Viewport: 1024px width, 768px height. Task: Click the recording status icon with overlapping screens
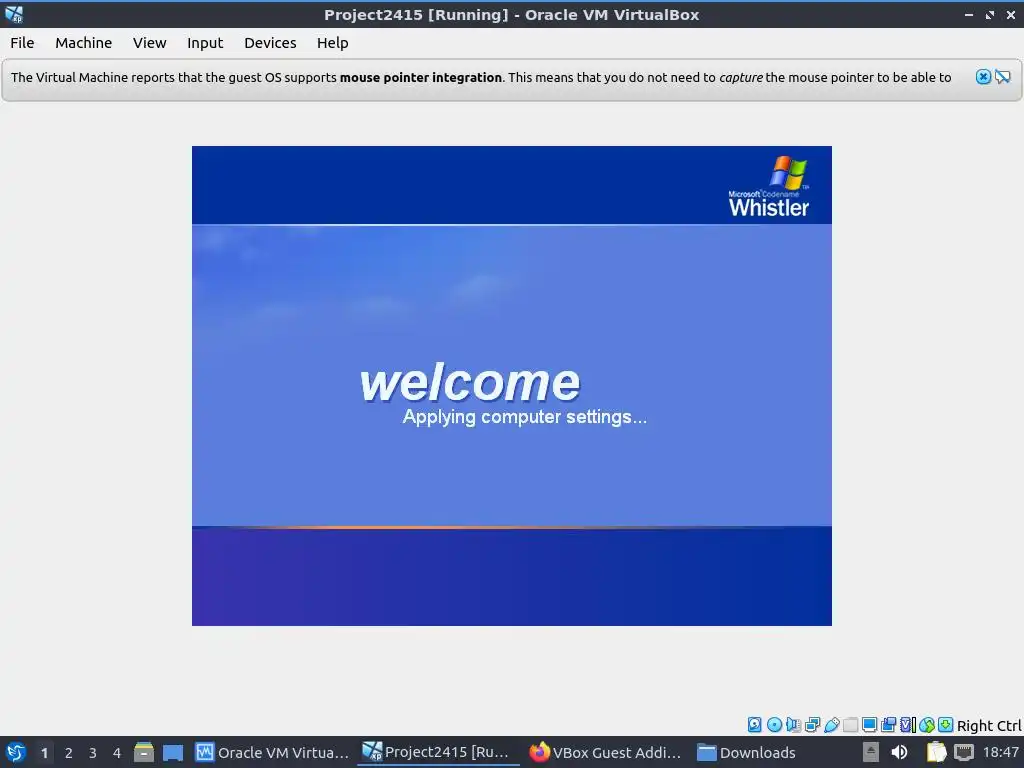coord(888,724)
